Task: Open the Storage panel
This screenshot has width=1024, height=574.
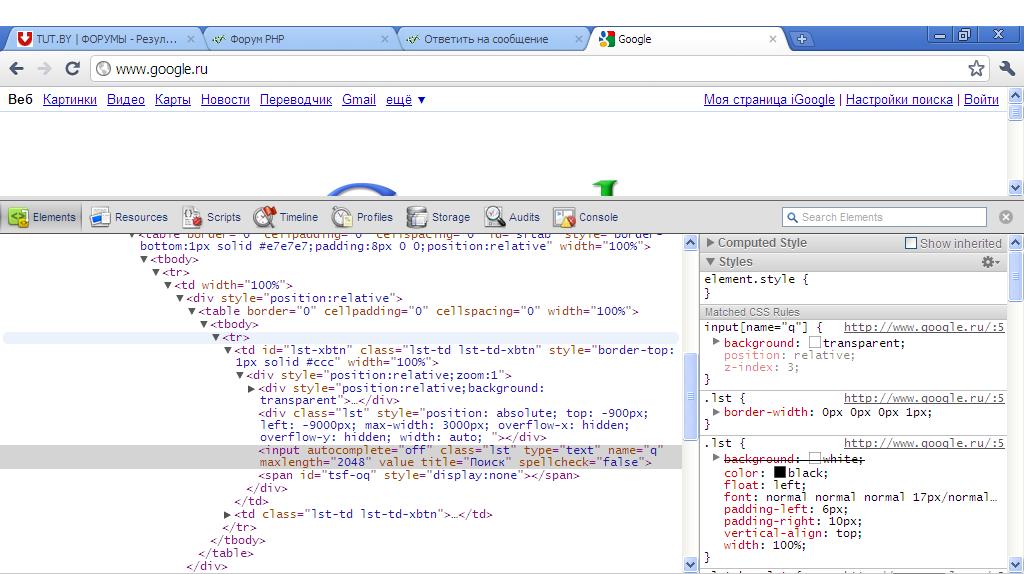Action: pos(438,217)
